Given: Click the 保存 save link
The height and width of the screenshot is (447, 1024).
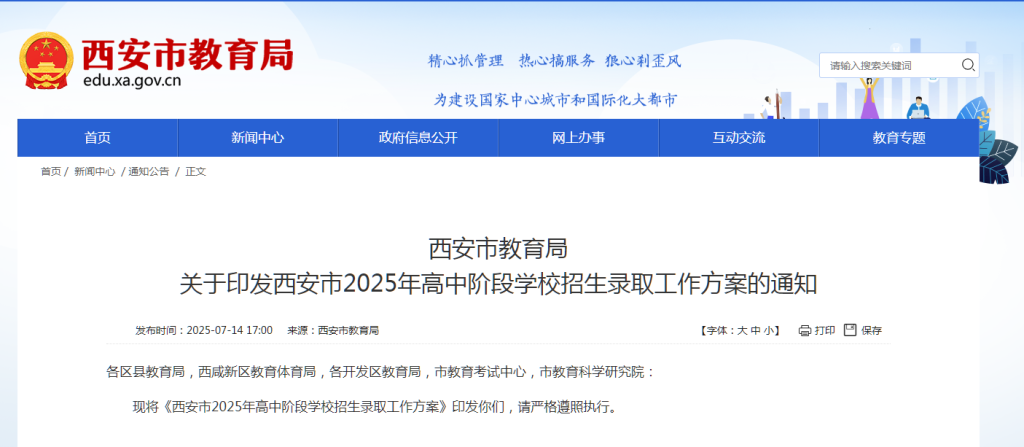Looking at the screenshot, I should 871,330.
